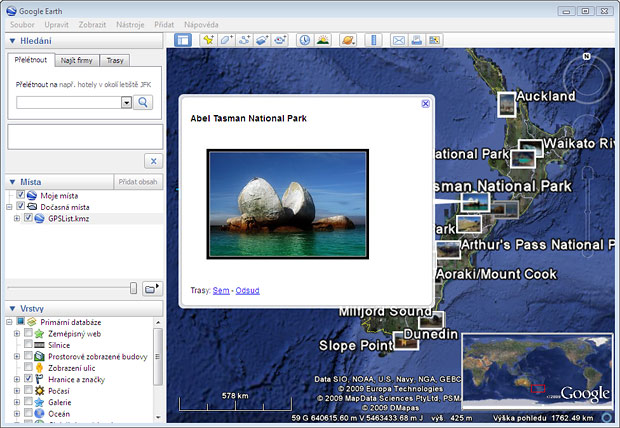The width and height of the screenshot is (620, 428).
Task: Click the folder icon below Místa panel
Action: (152, 289)
